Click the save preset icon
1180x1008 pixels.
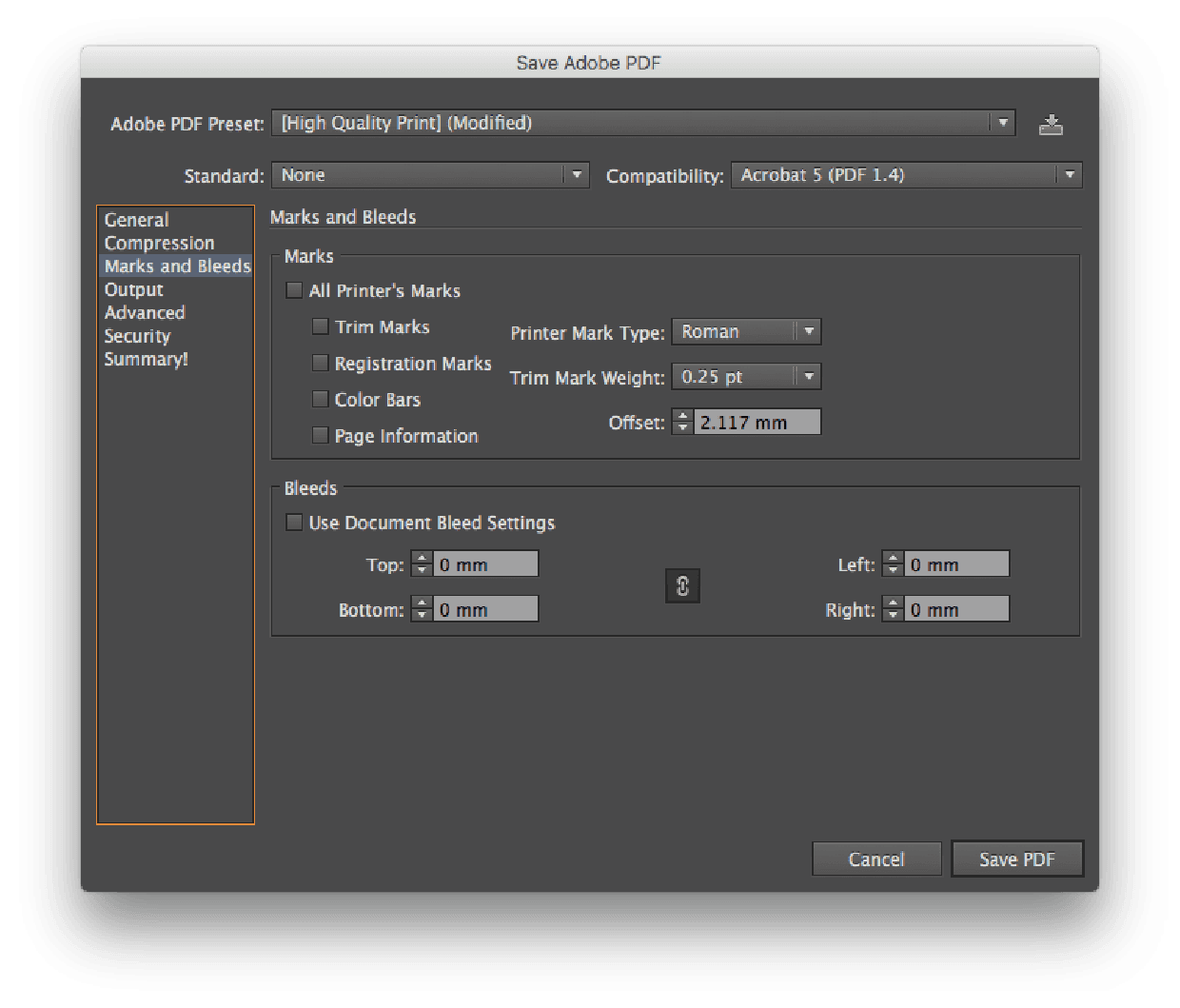pyautogui.click(x=1051, y=124)
